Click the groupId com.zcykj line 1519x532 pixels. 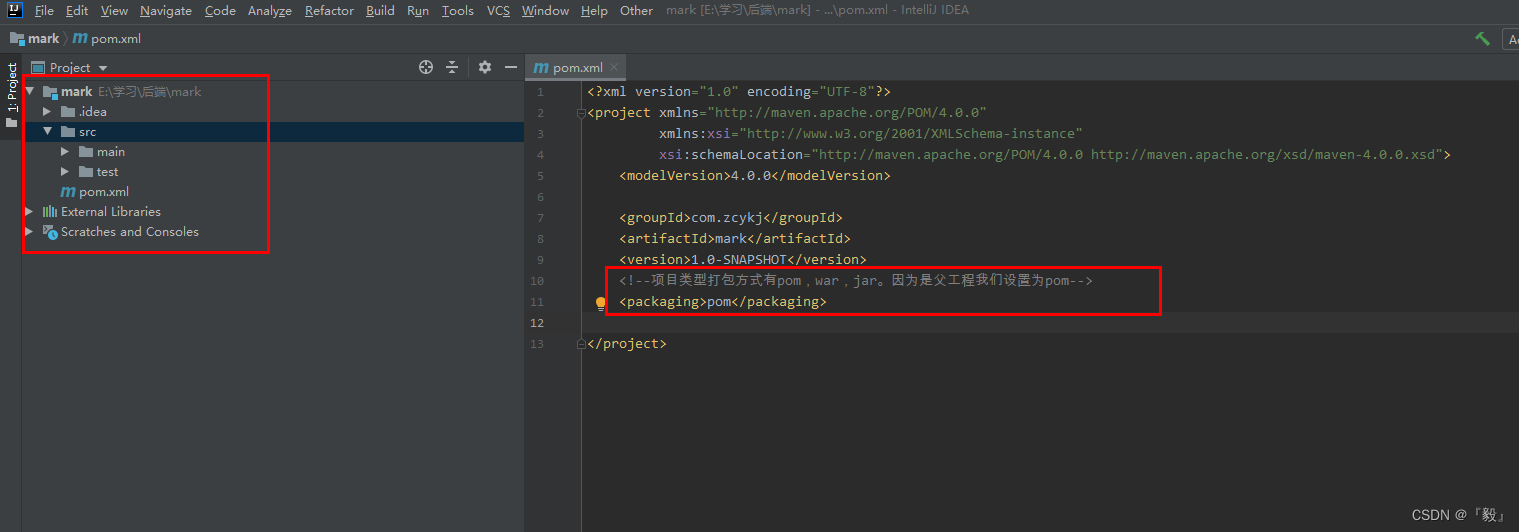731,218
